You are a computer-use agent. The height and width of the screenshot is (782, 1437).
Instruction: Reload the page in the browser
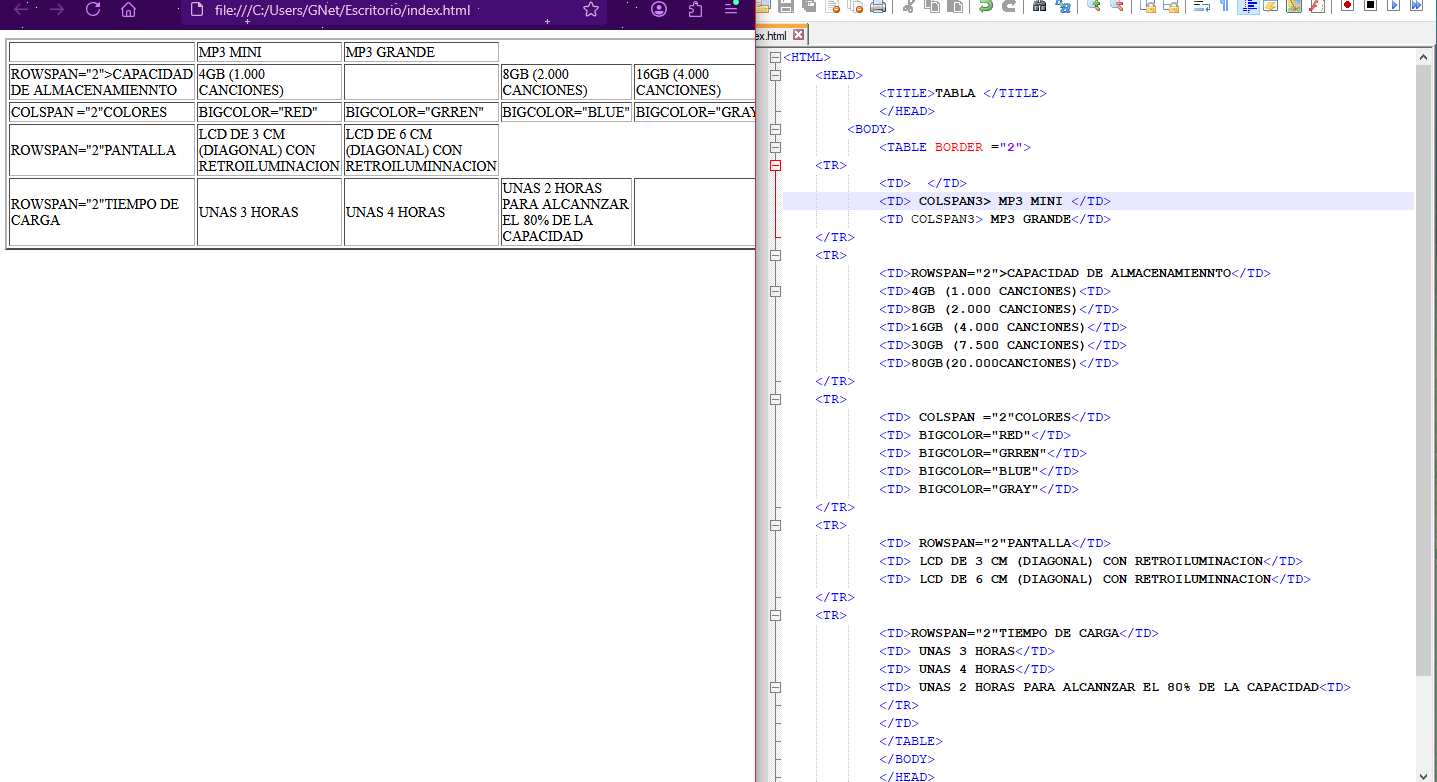tap(93, 10)
